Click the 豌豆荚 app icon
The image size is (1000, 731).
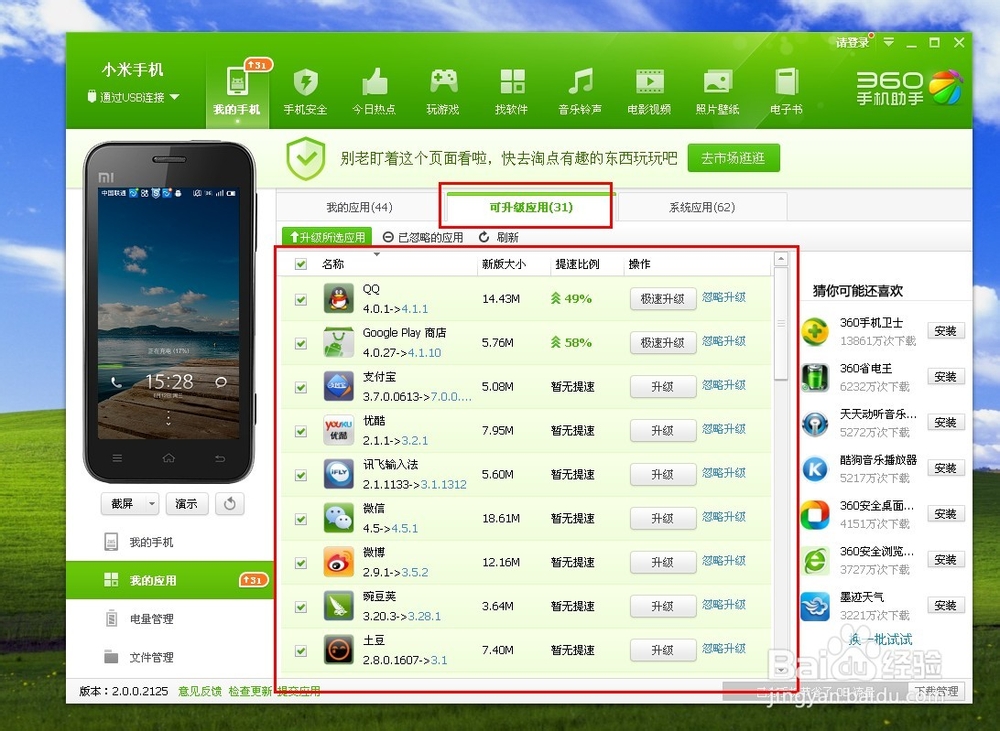point(339,607)
